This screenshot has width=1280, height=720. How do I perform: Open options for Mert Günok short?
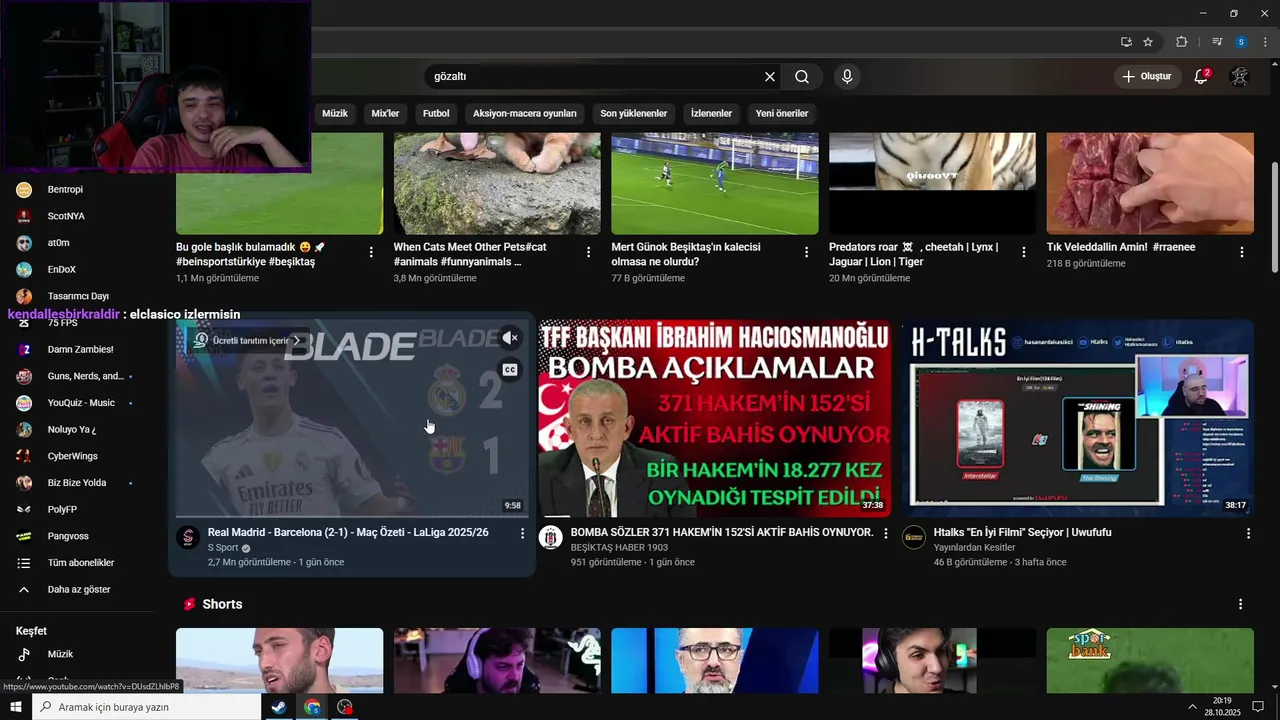806,252
